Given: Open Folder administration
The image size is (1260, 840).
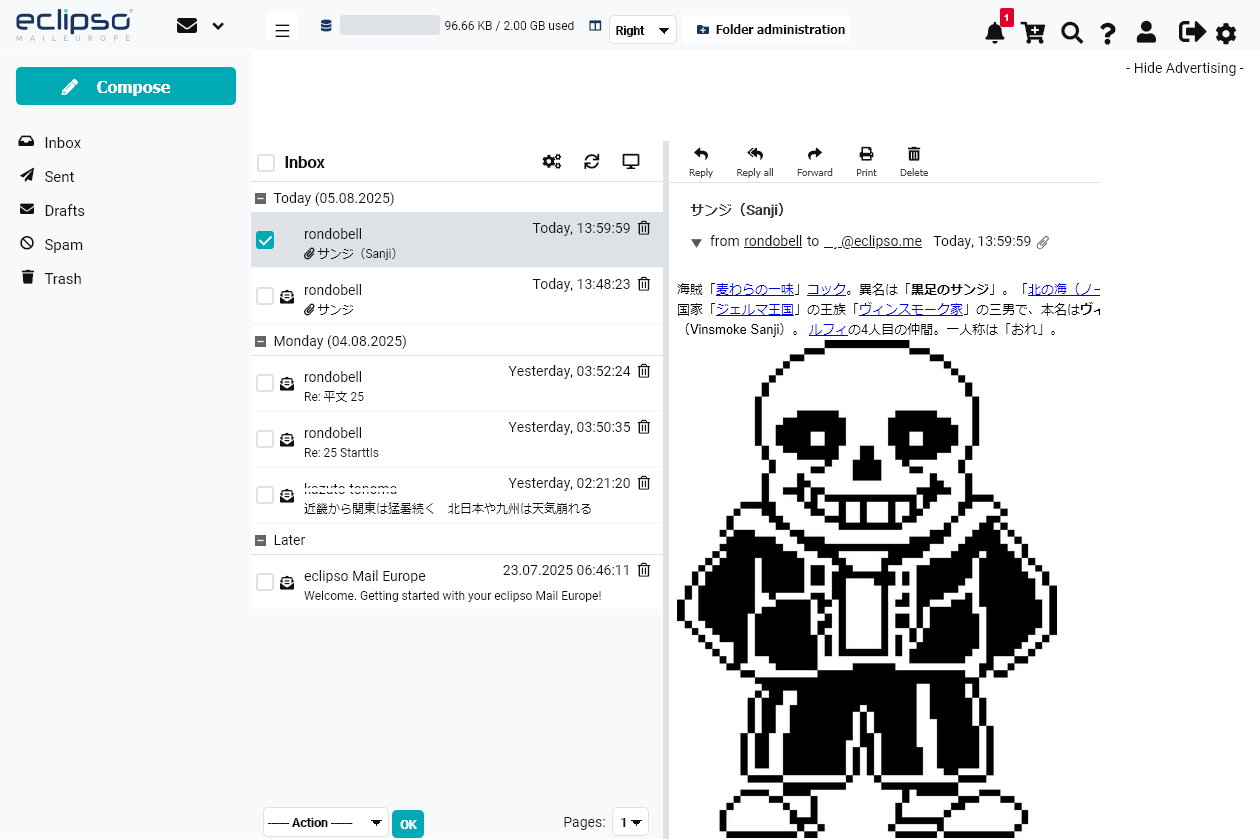Looking at the screenshot, I should (x=770, y=30).
